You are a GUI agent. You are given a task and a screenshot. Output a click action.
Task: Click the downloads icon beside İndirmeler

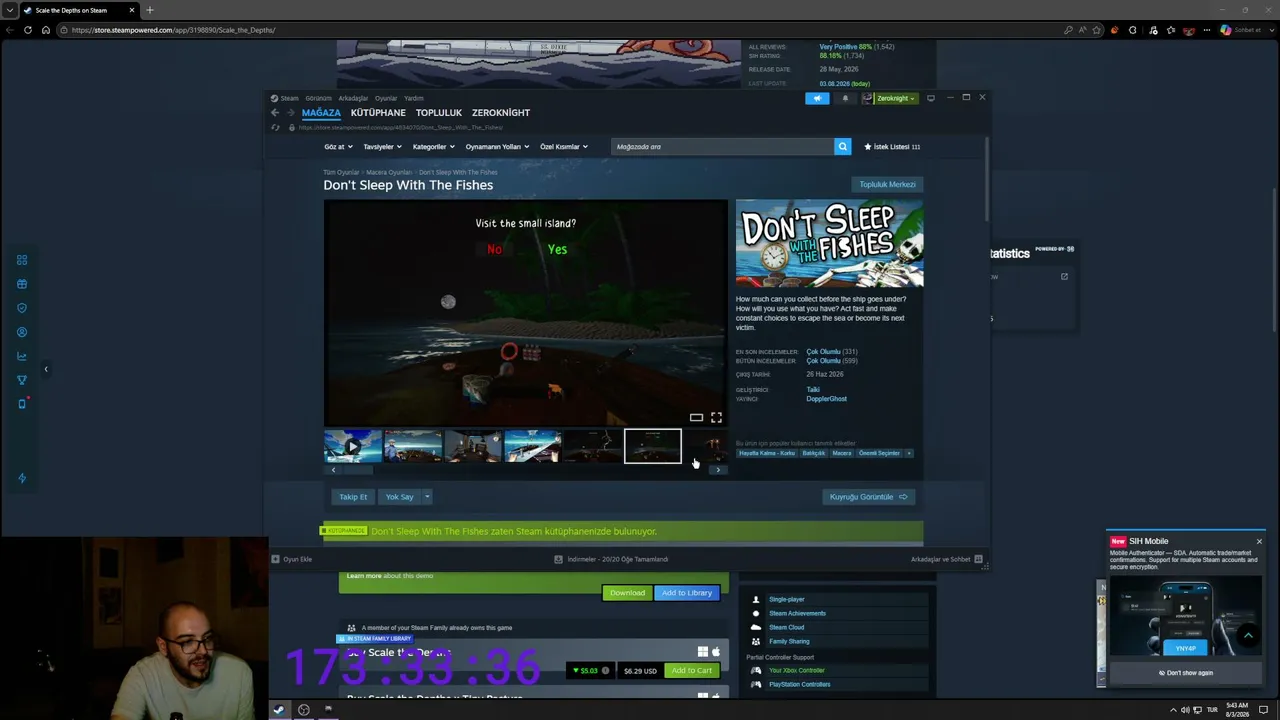tap(558, 559)
